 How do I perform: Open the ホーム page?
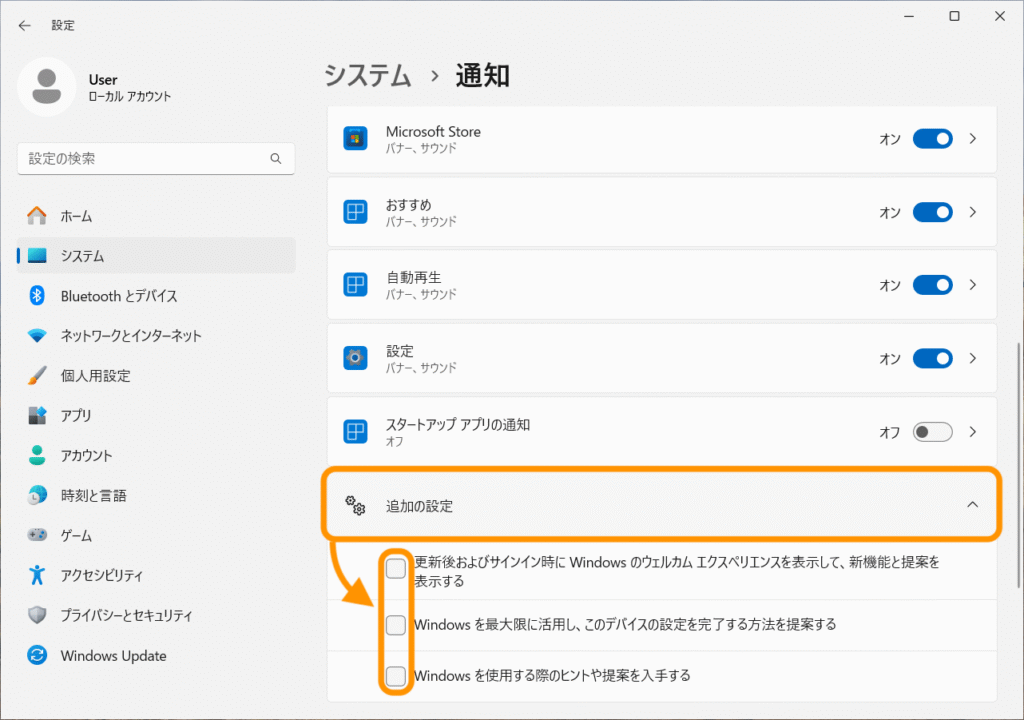[156, 216]
